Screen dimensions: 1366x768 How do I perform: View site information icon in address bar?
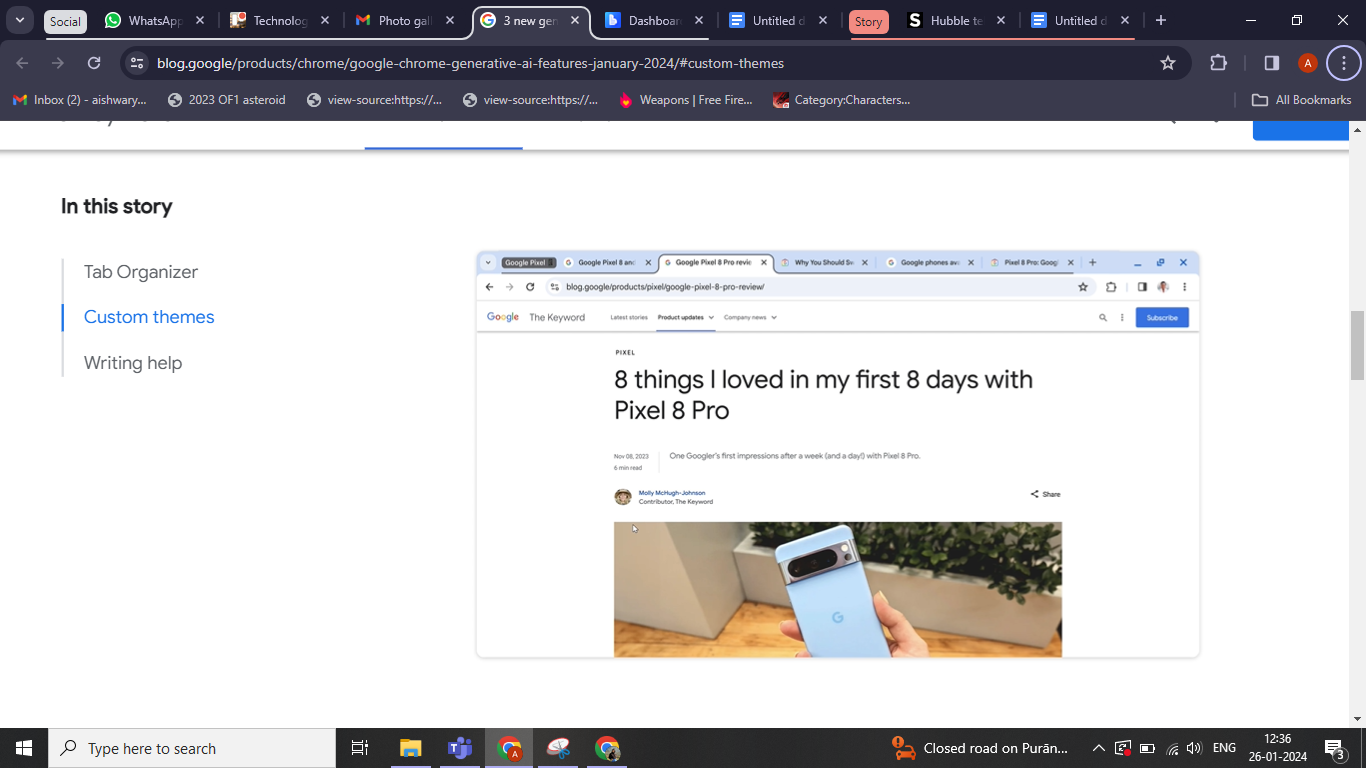(137, 63)
